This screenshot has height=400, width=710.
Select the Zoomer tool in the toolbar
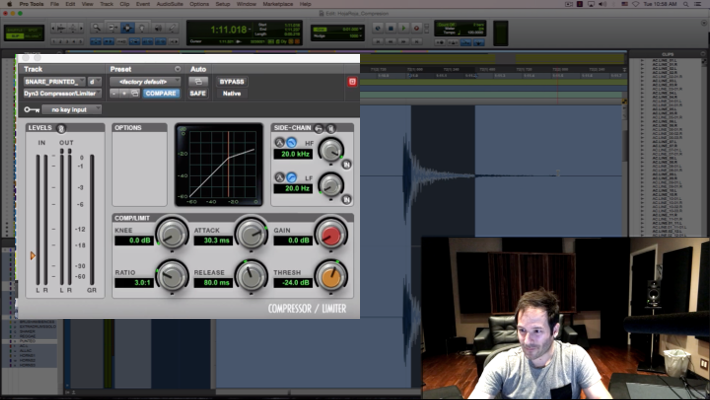click(96, 28)
